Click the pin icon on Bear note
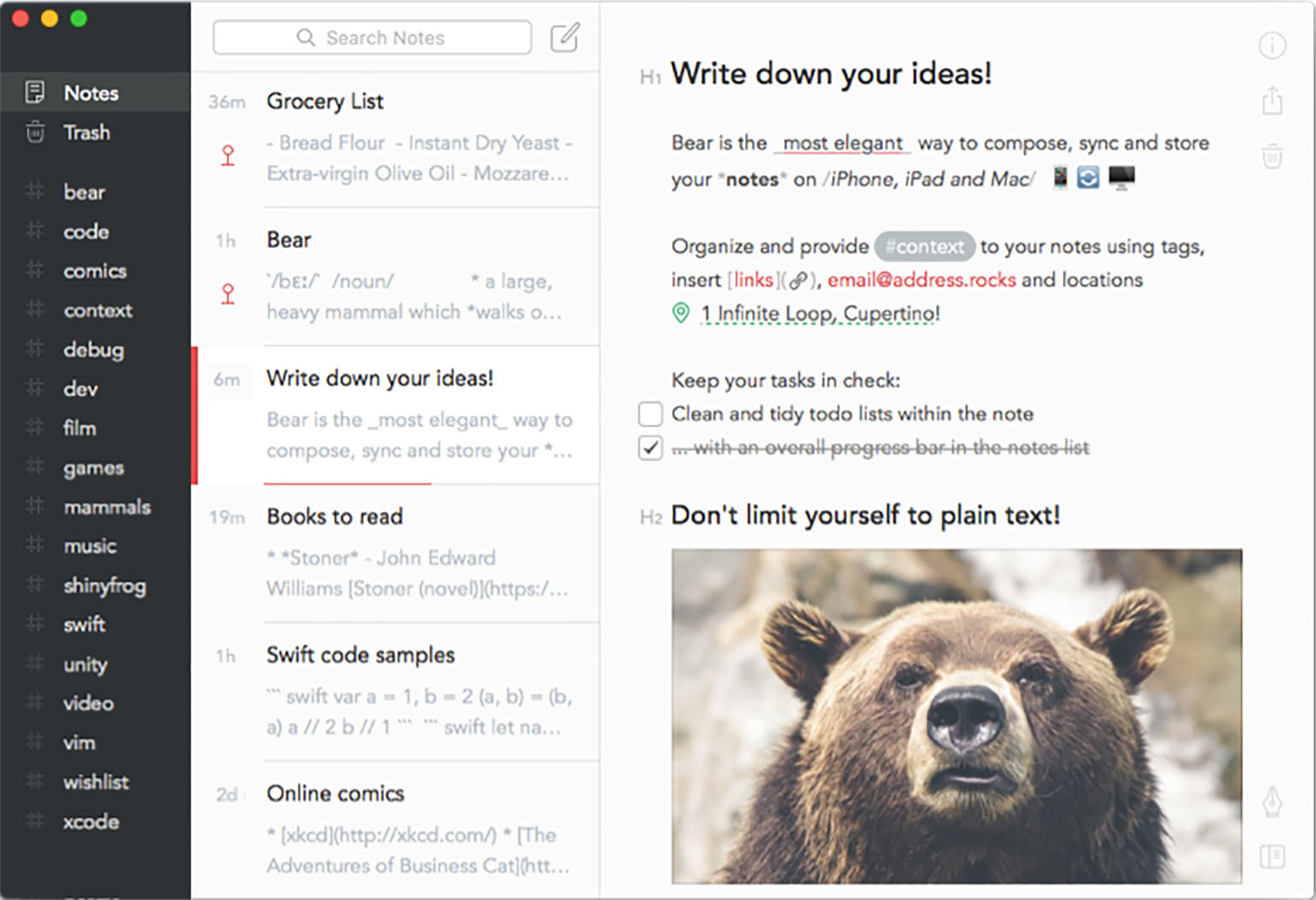 [228, 294]
